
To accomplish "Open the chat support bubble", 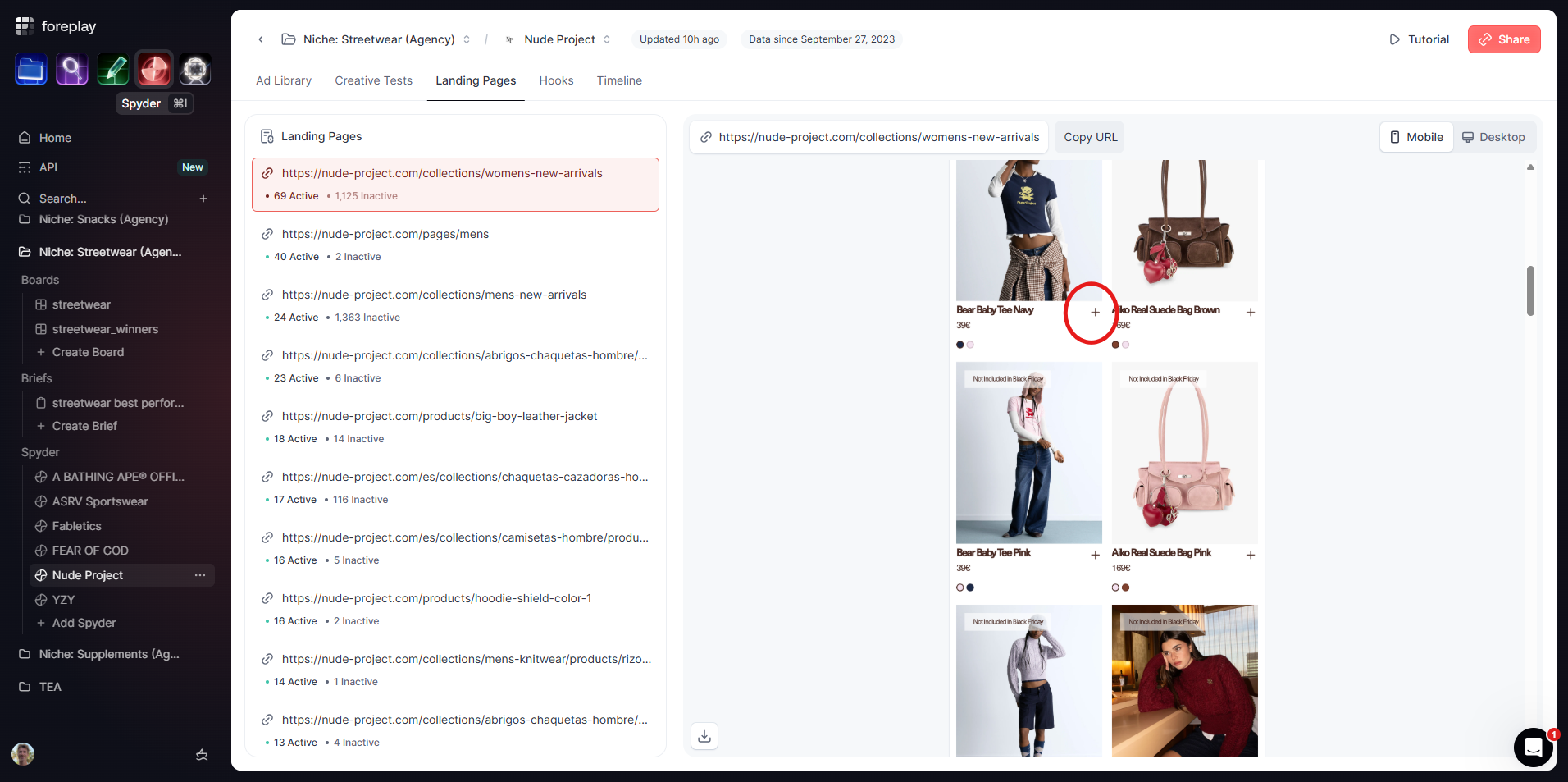I will pyautogui.click(x=1534, y=747).
